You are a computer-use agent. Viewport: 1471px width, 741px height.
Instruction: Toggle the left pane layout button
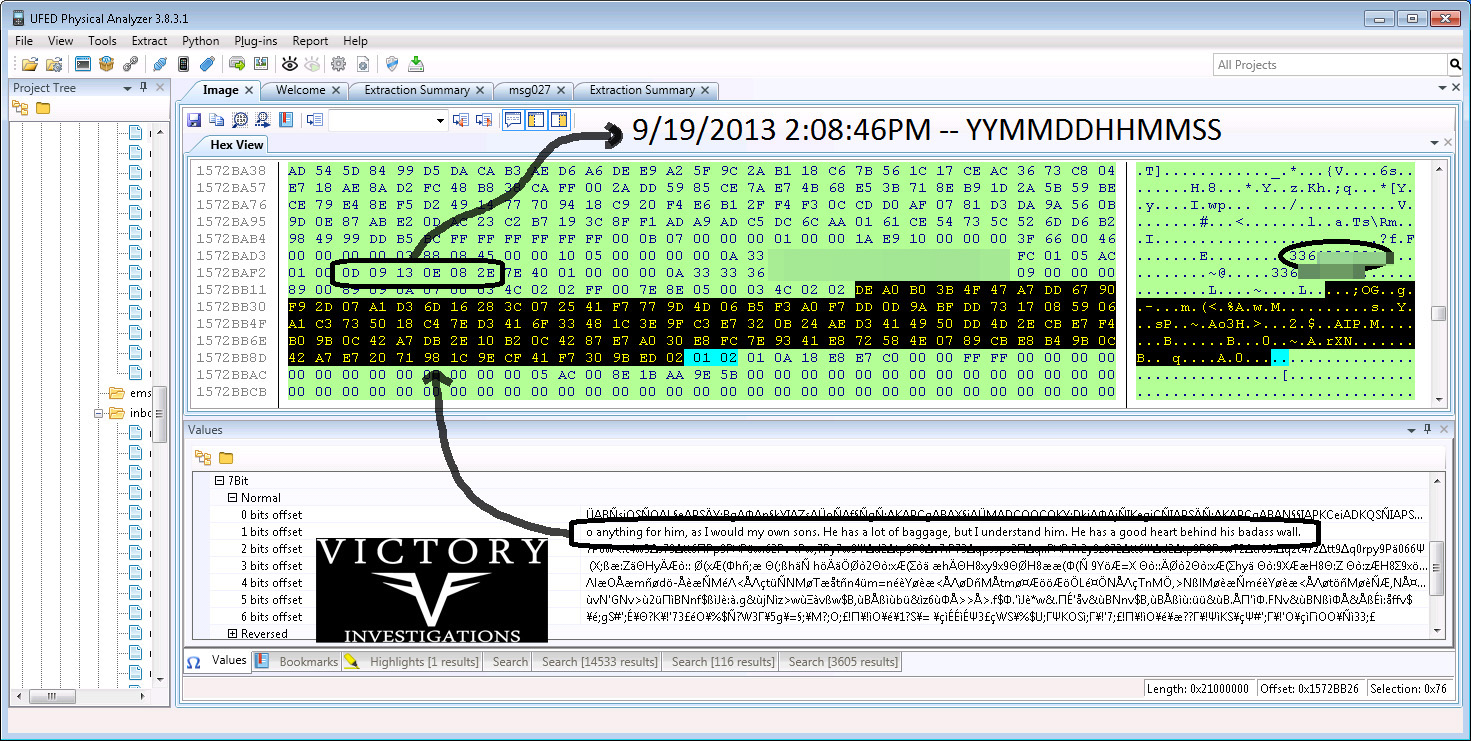[x=536, y=120]
